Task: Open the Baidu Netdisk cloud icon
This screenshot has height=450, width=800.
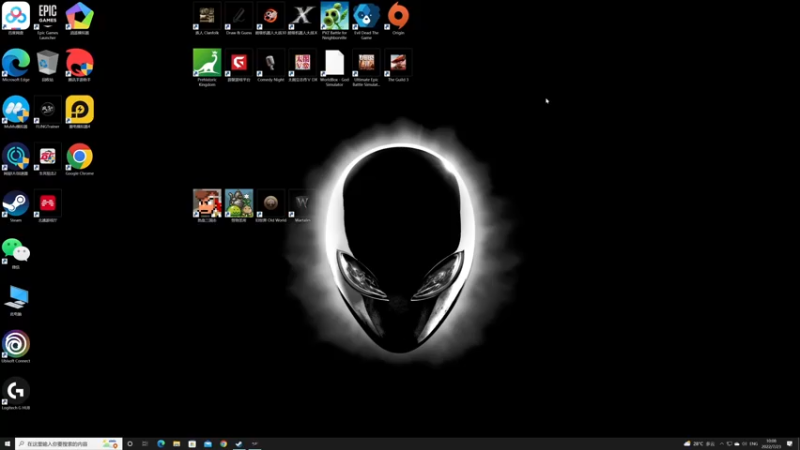Action: tap(16, 17)
